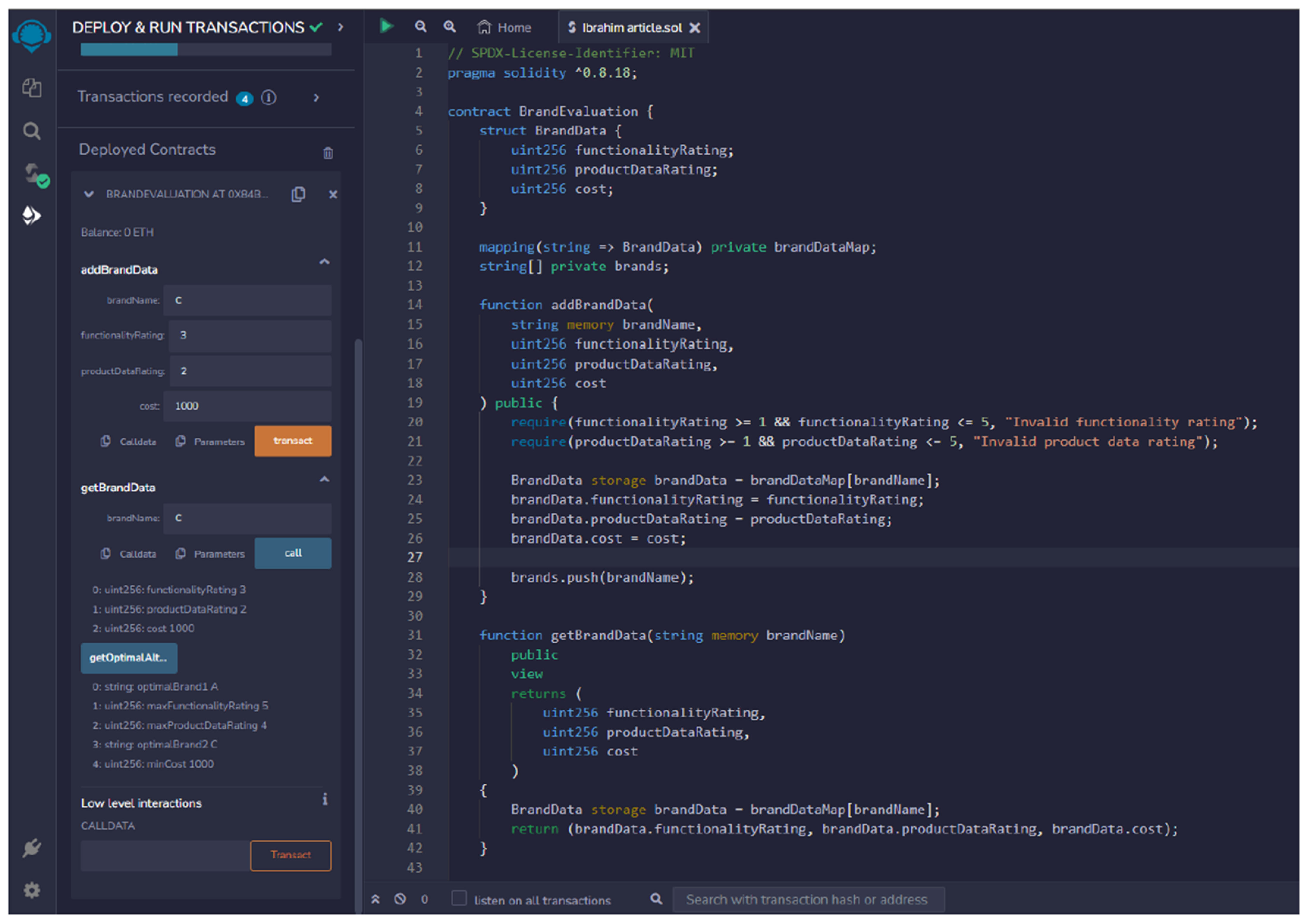
Task: Delete all deployed contracts with the trash icon
Action: click(x=328, y=153)
